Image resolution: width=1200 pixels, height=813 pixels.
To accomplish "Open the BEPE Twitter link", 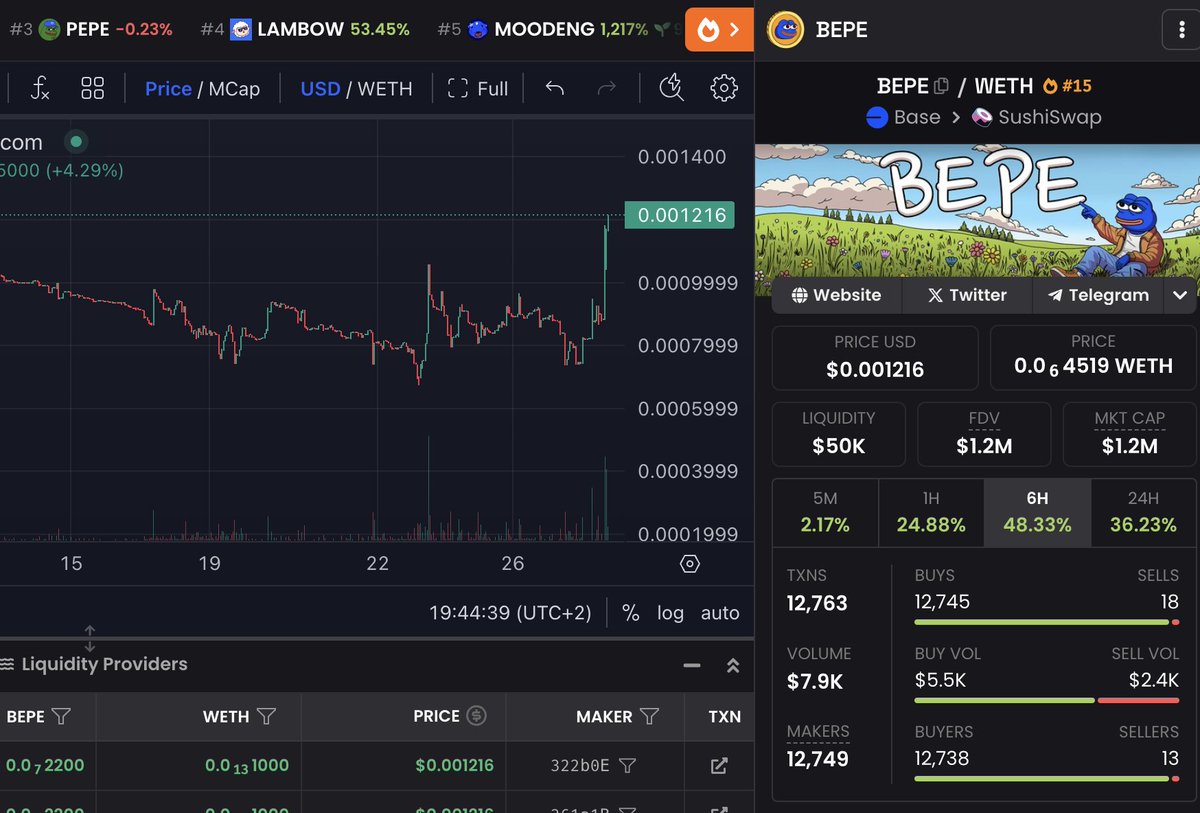I will point(967,295).
